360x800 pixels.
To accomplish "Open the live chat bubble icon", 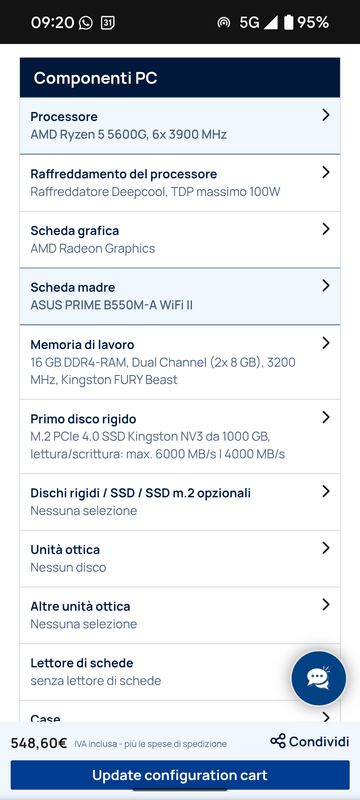I will (x=318, y=678).
